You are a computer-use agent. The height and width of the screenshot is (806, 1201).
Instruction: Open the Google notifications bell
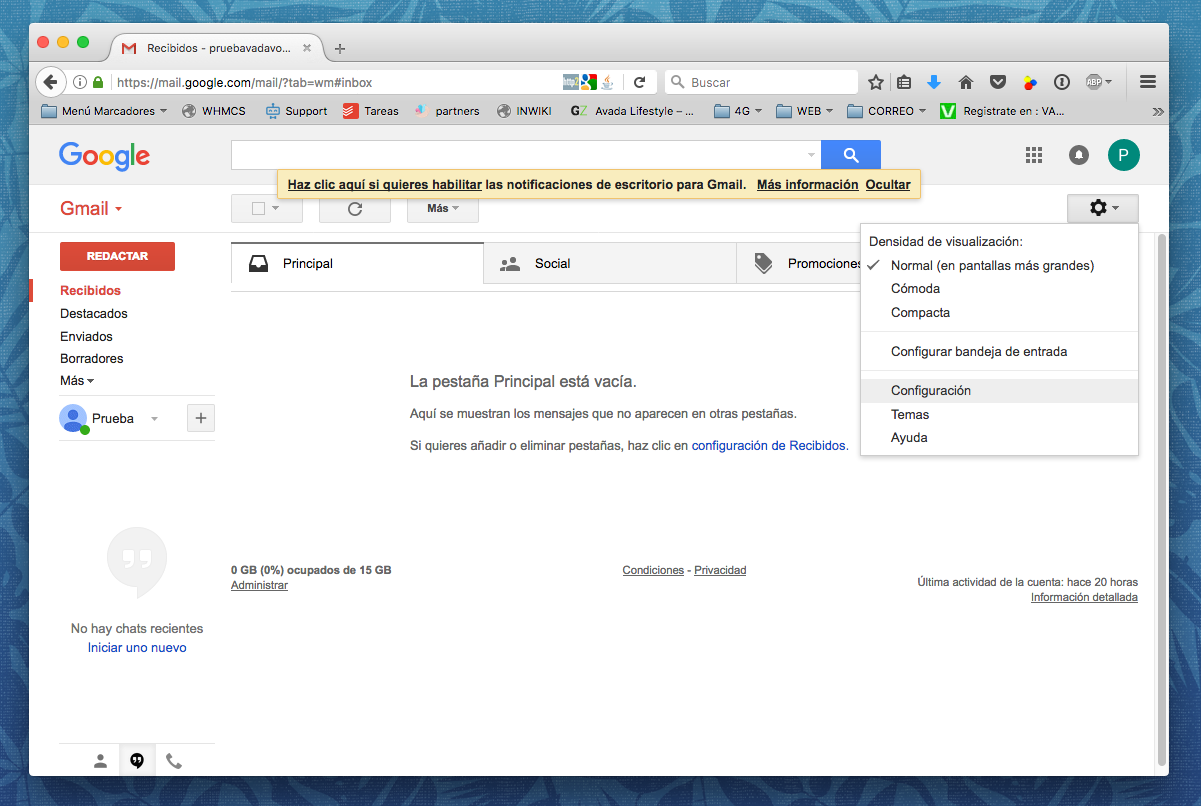pos(1079,155)
